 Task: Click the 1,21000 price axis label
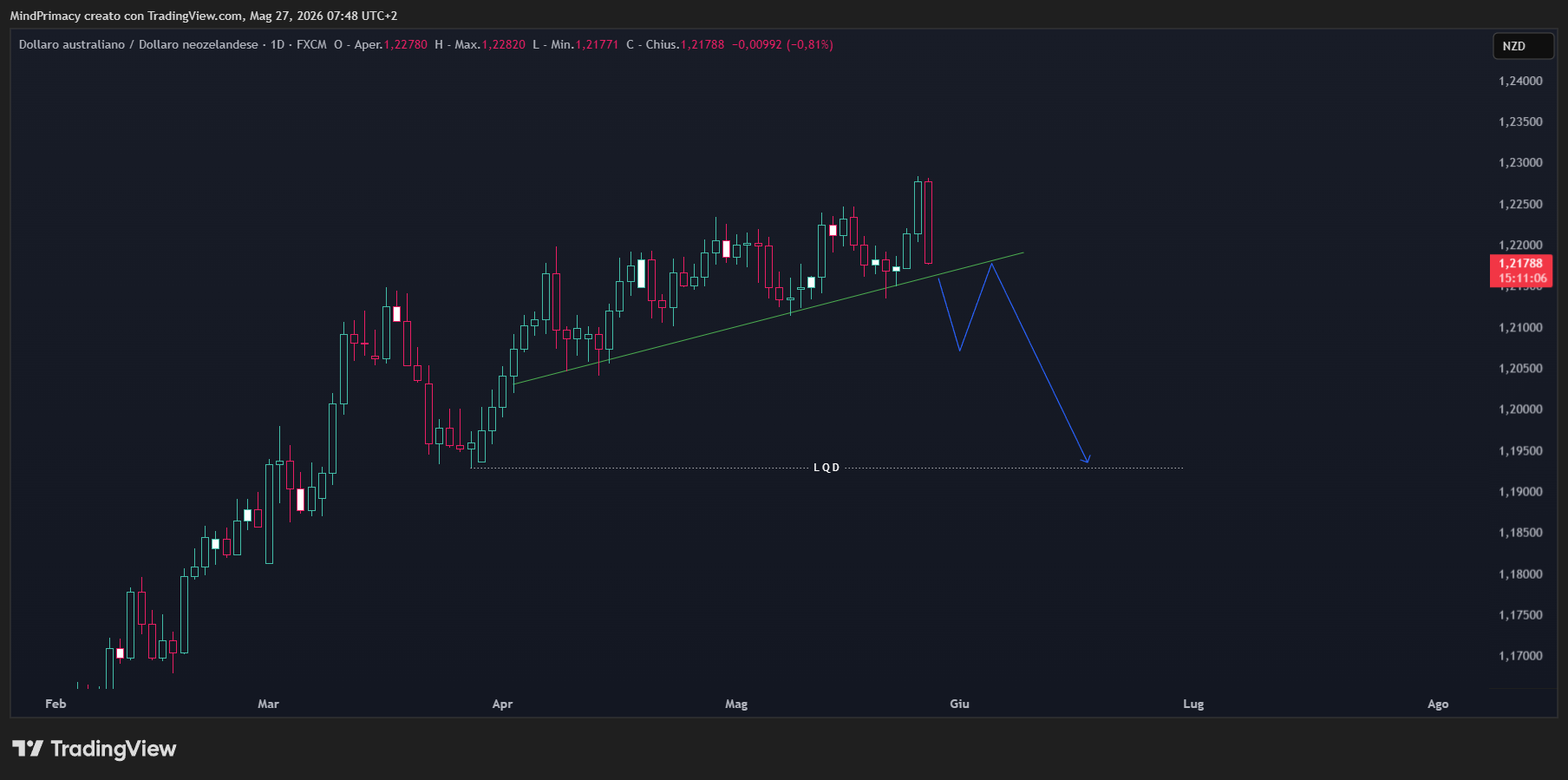[1520, 327]
